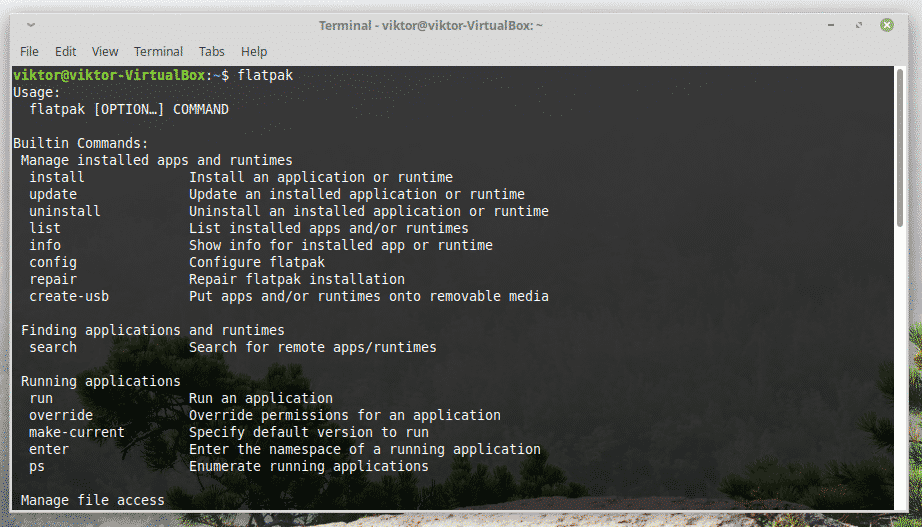Click the 'flatpak' command typed at the prompt
The image size is (922, 527).
click(265, 75)
